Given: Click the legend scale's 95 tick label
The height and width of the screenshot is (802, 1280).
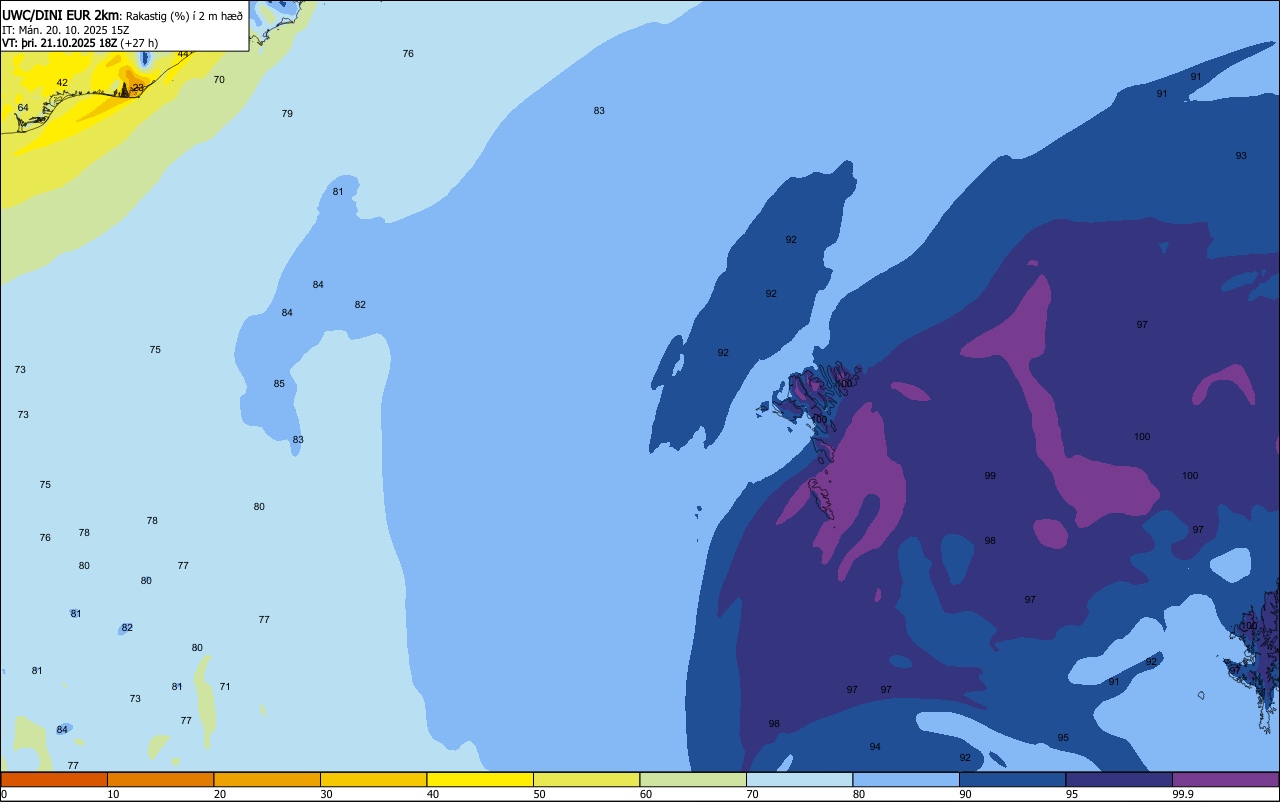Looking at the screenshot, I should (x=1072, y=794).
